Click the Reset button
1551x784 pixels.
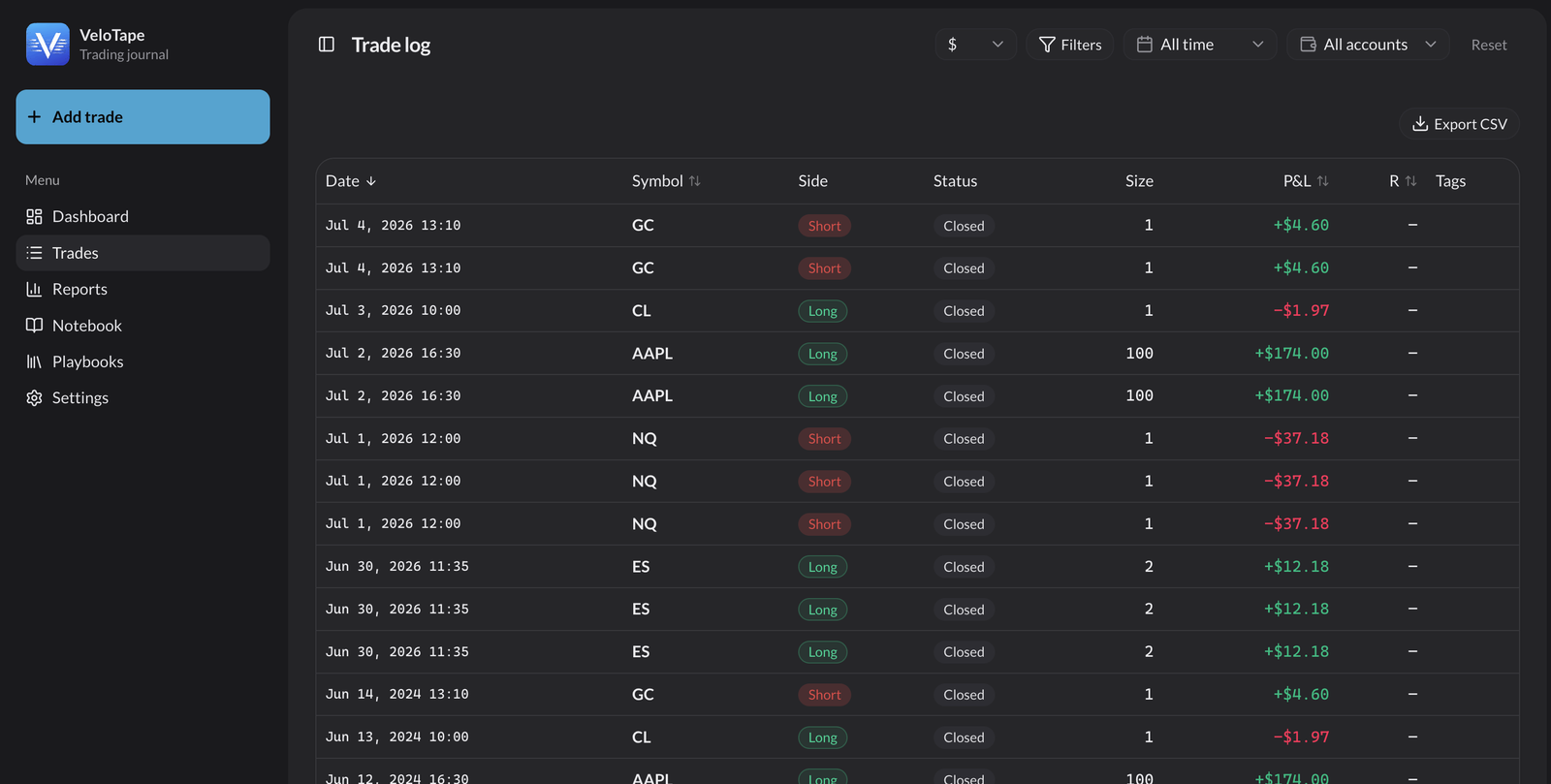[x=1489, y=45]
